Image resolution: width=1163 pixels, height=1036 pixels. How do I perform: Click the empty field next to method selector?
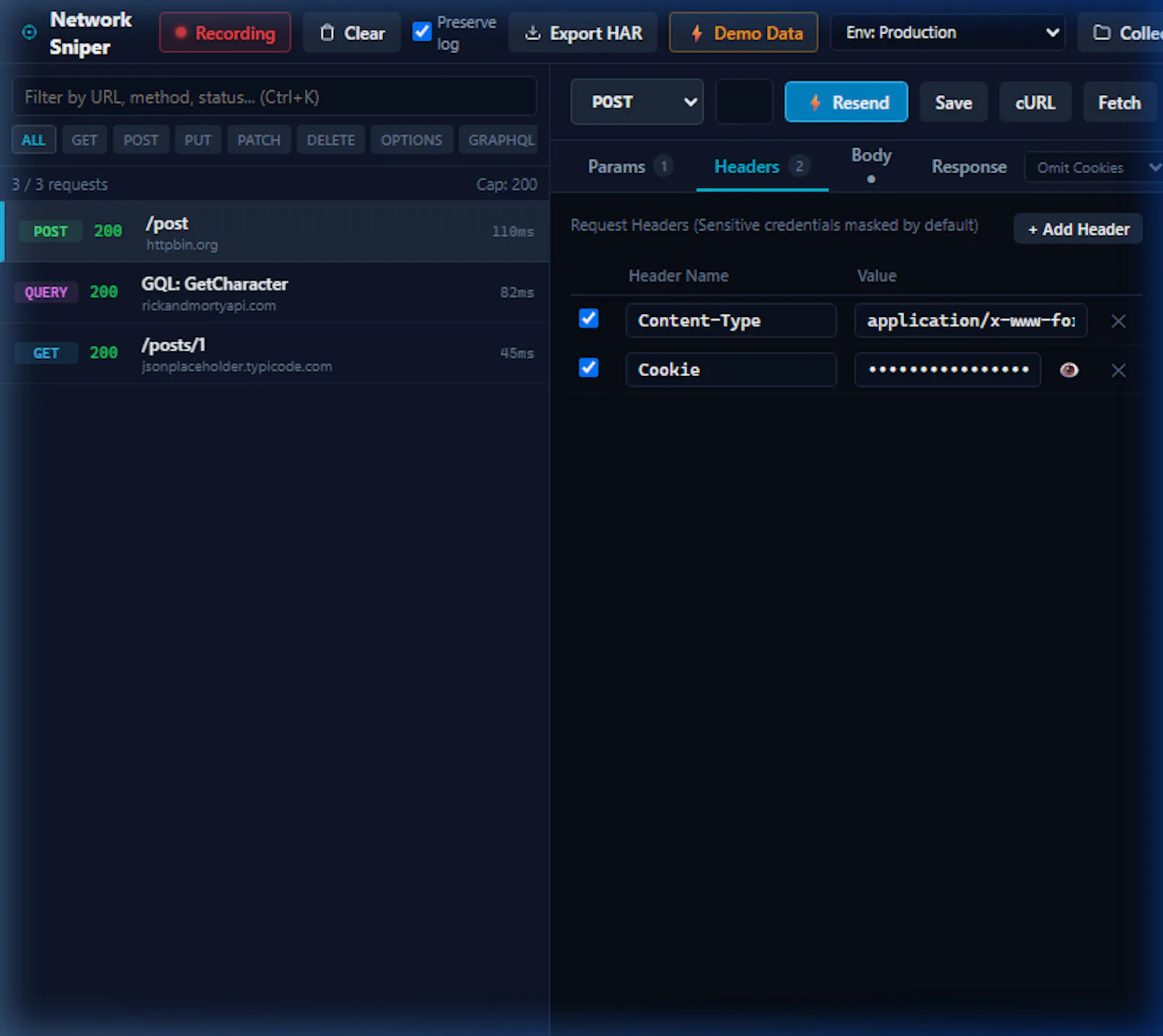(x=744, y=102)
